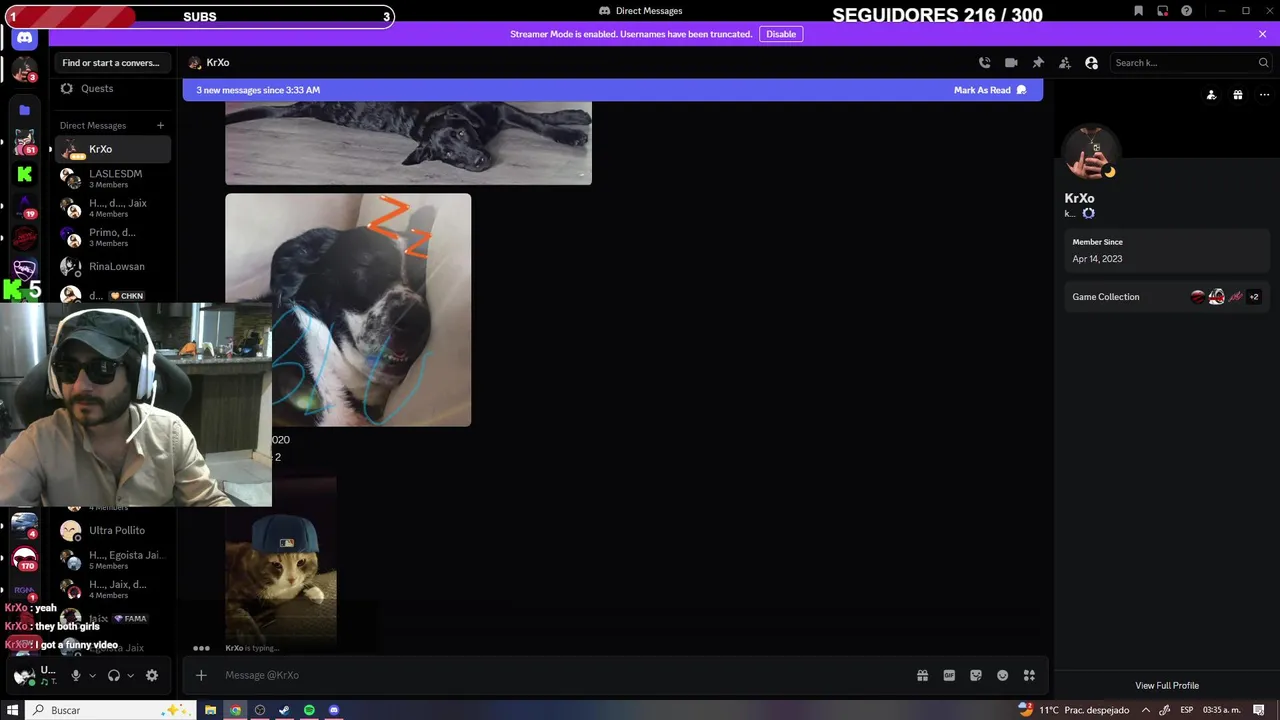
Task: Open microphone input options arrow
Action: pyautogui.click(x=92, y=676)
